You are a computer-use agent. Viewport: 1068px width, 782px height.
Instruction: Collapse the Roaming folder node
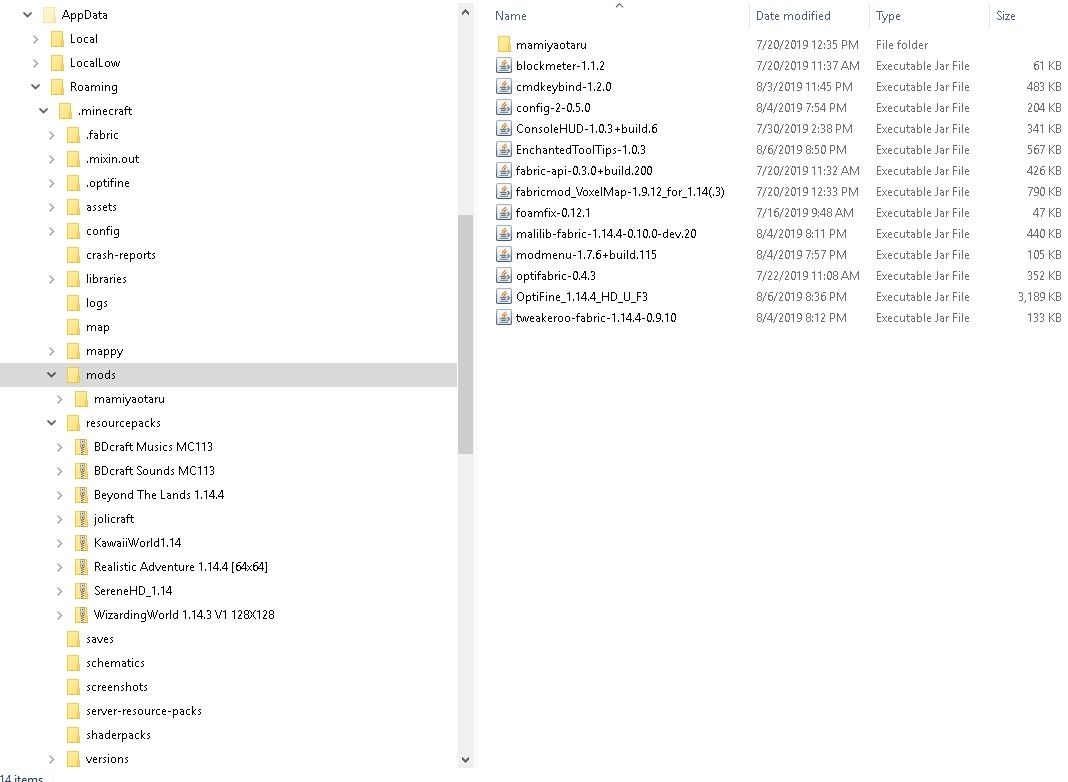(35, 87)
